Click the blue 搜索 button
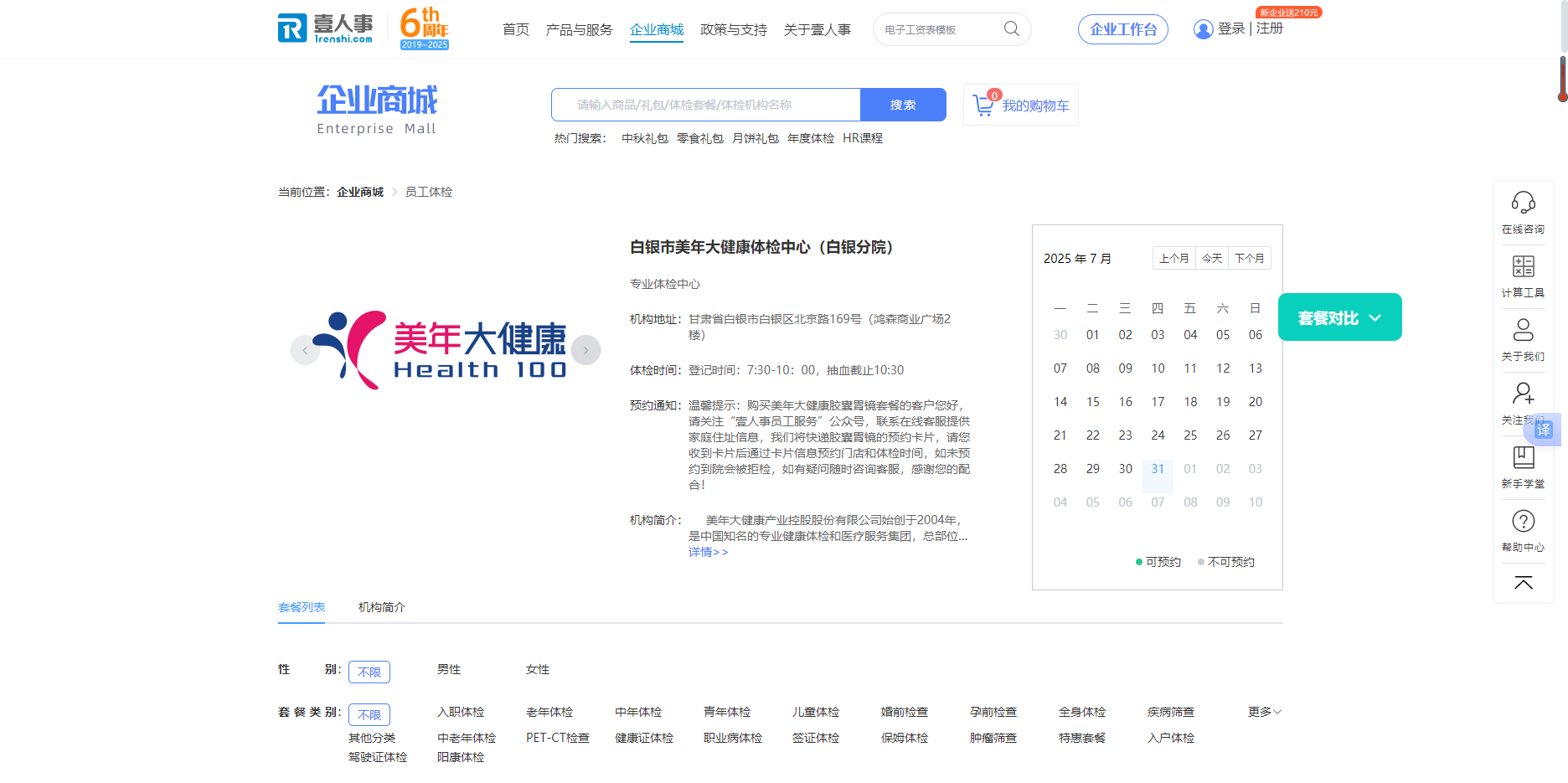 tap(903, 105)
